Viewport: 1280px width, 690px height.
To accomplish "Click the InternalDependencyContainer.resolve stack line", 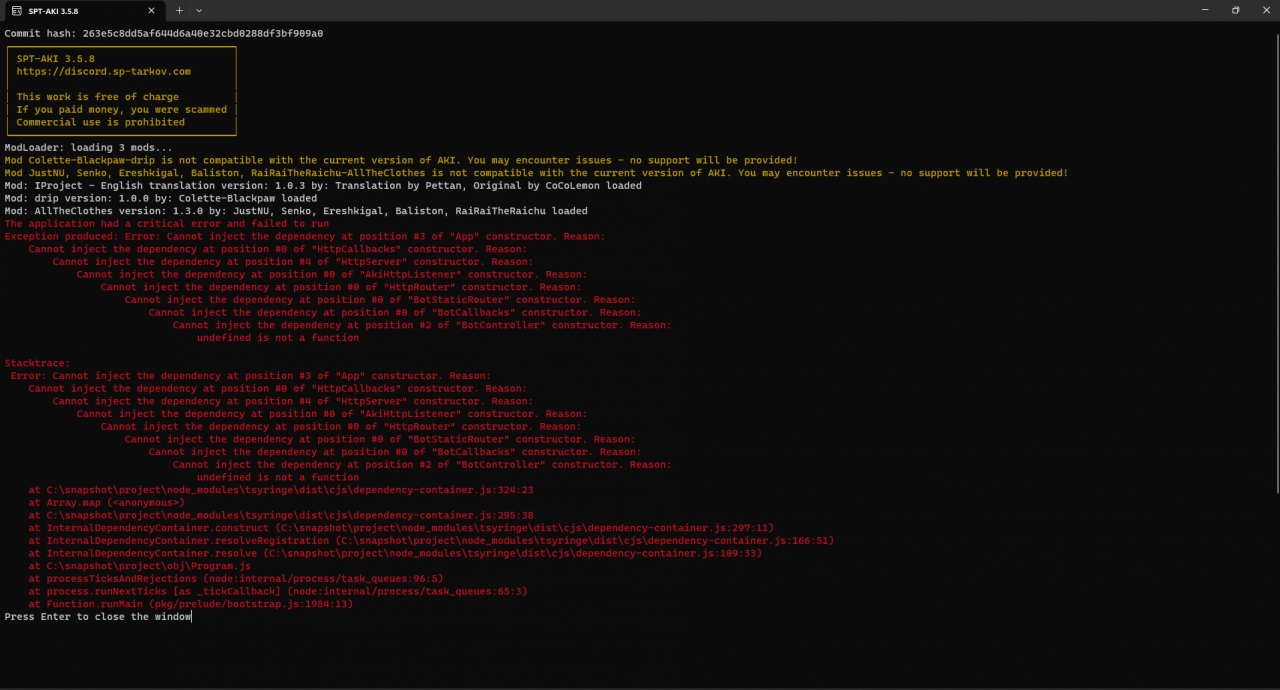I will [395, 553].
